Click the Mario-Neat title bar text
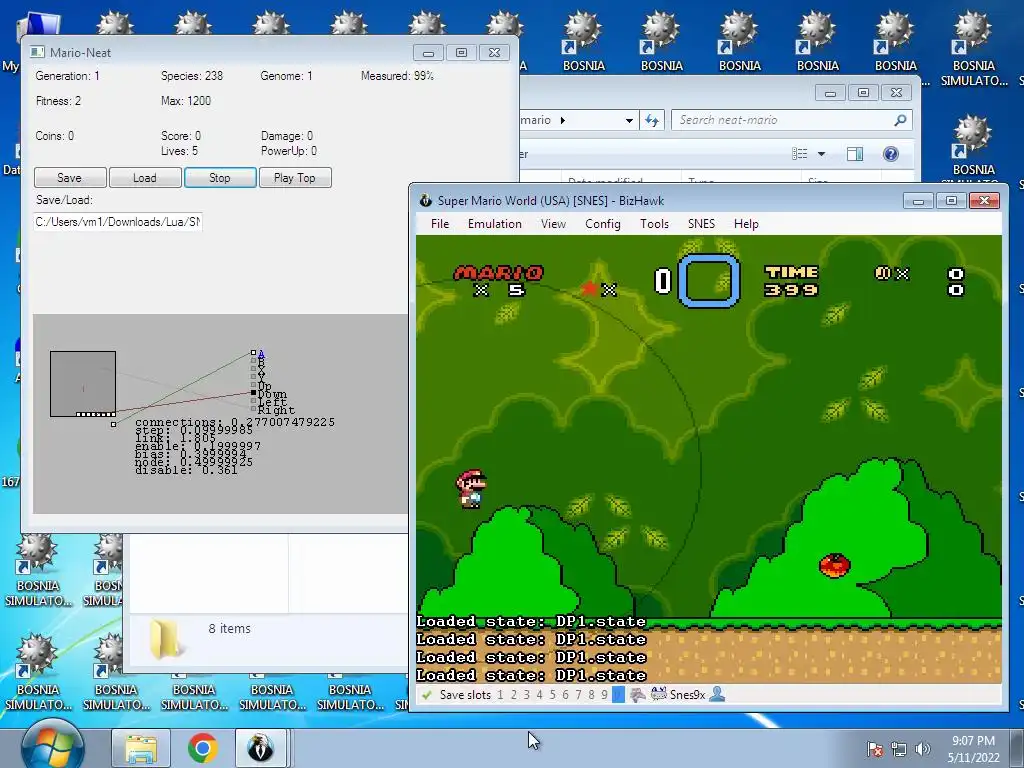1024x768 pixels. [80, 53]
